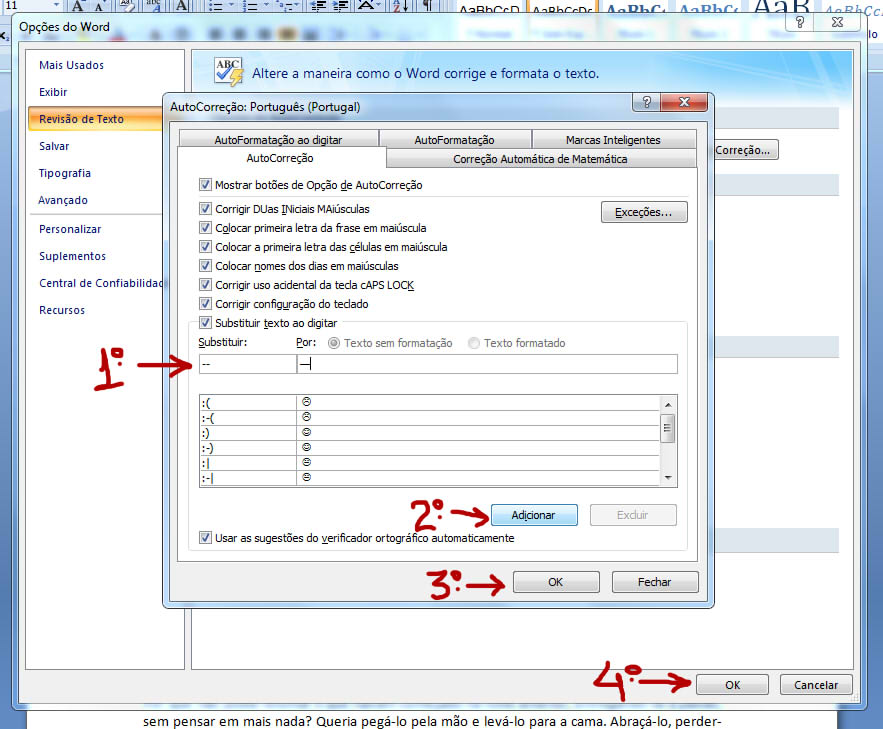Click the sort A-Z icon in the ribbon
The width and height of the screenshot is (883, 729).
pos(399,6)
